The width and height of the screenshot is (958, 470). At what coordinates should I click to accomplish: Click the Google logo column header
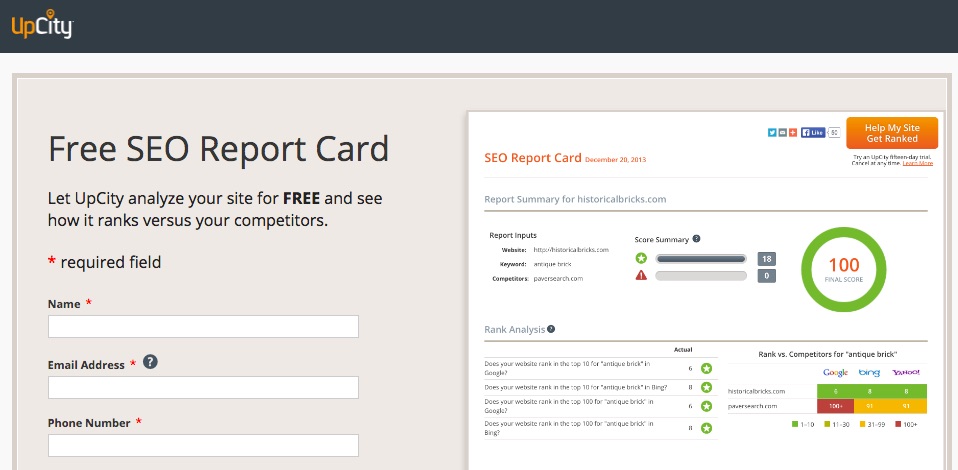(x=835, y=372)
